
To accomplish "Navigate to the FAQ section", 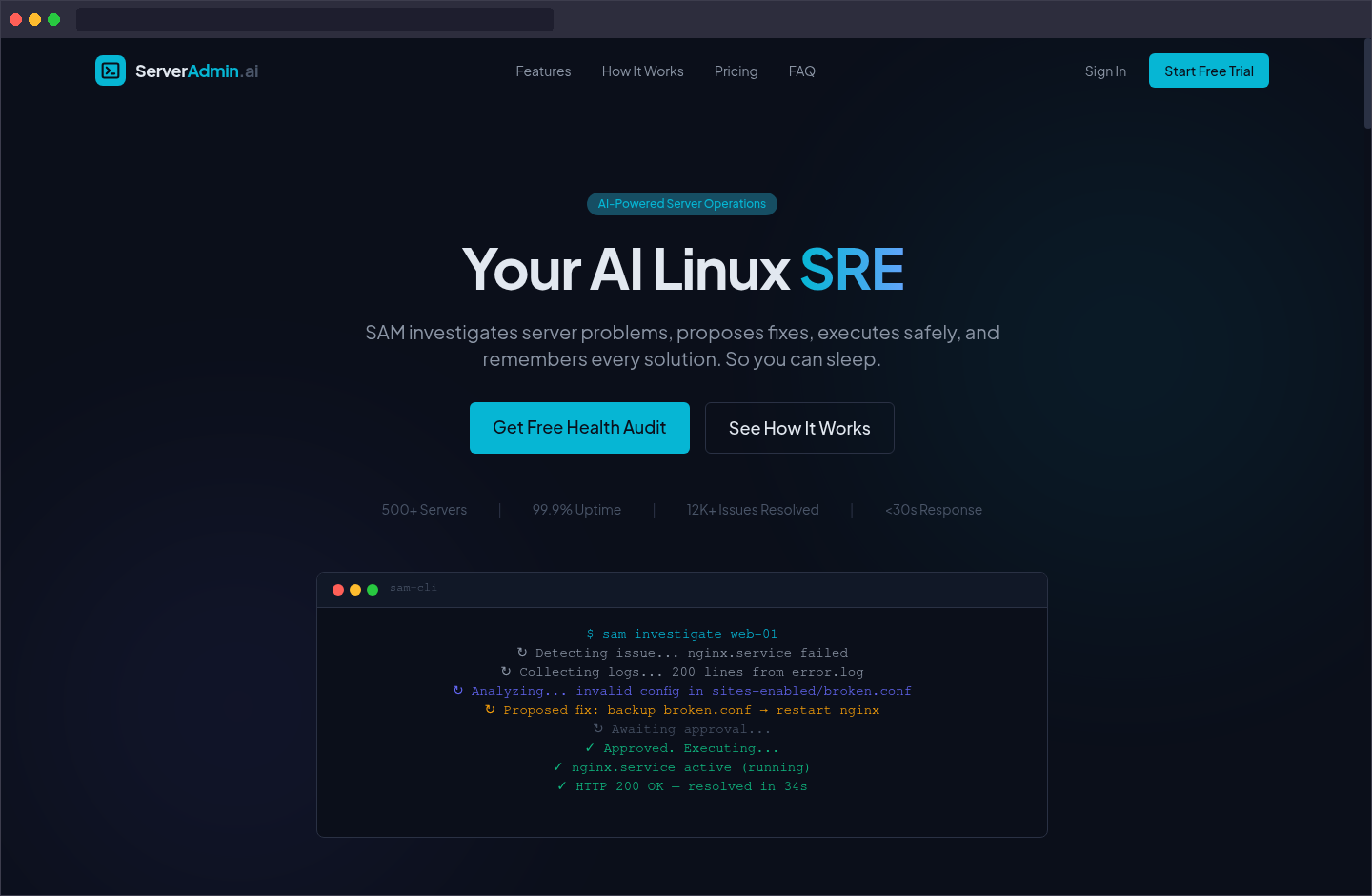I will pos(801,71).
